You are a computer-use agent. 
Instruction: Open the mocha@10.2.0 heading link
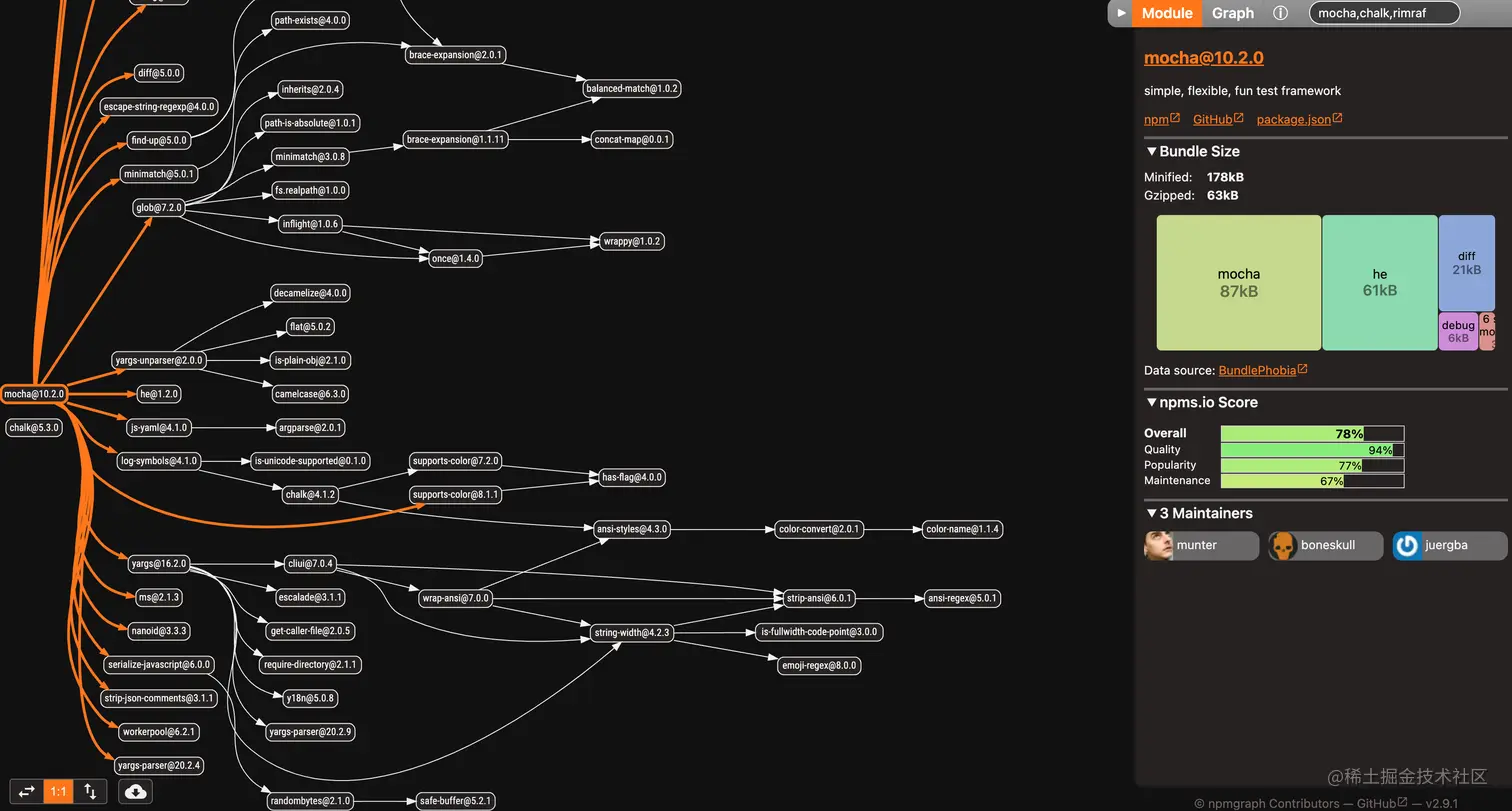(1203, 58)
